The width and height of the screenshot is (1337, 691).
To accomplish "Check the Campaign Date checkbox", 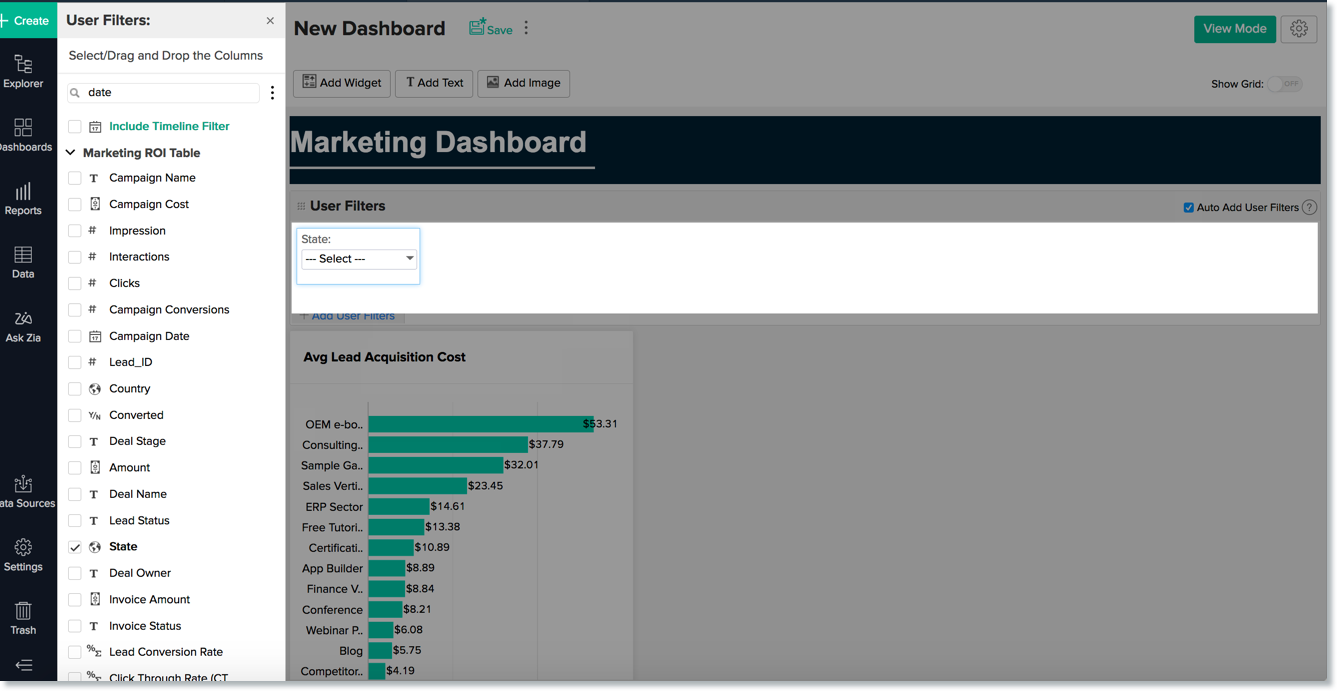I will coord(75,336).
